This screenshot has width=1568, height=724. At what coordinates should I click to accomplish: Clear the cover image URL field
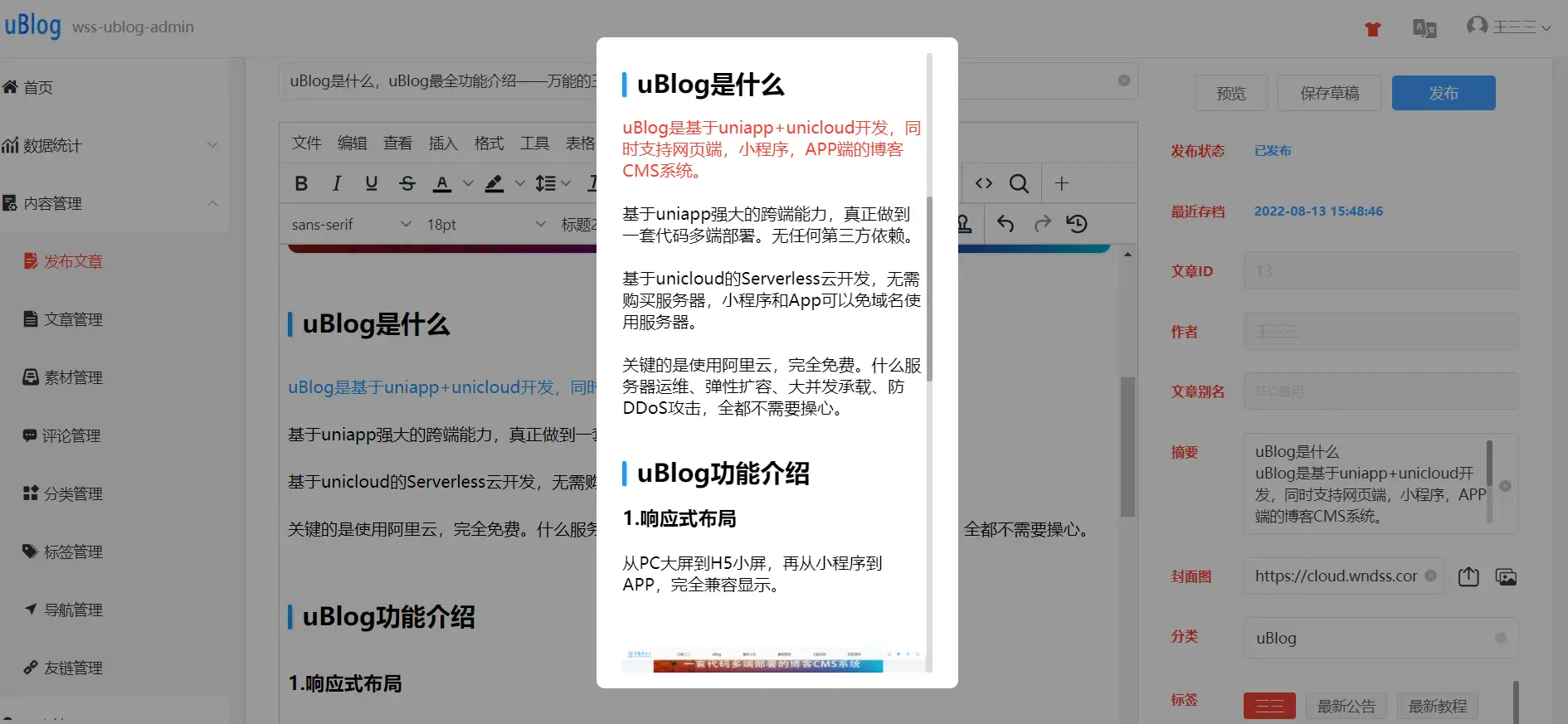click(1431, 576)
